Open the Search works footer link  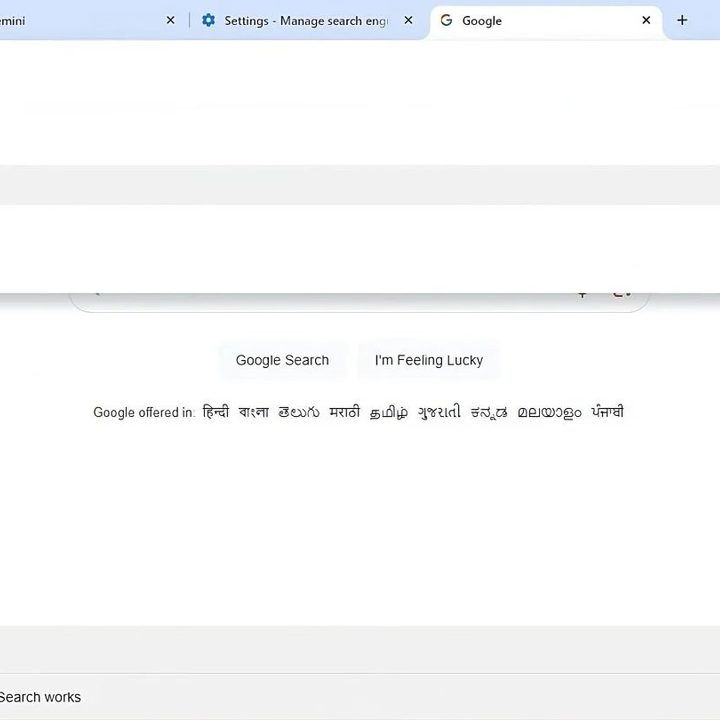(x=40, y=697)
